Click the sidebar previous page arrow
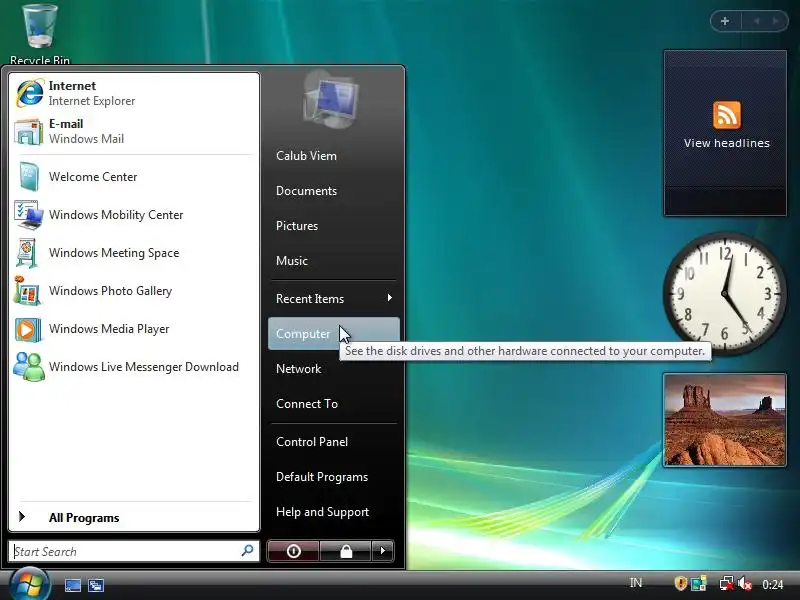Screen dimensions: 800x600 click(x=757, y=21)
